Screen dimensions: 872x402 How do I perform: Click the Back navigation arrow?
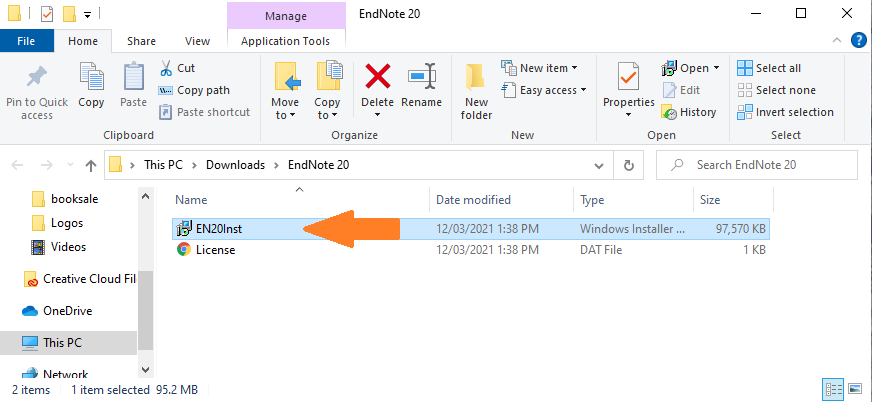18,165
